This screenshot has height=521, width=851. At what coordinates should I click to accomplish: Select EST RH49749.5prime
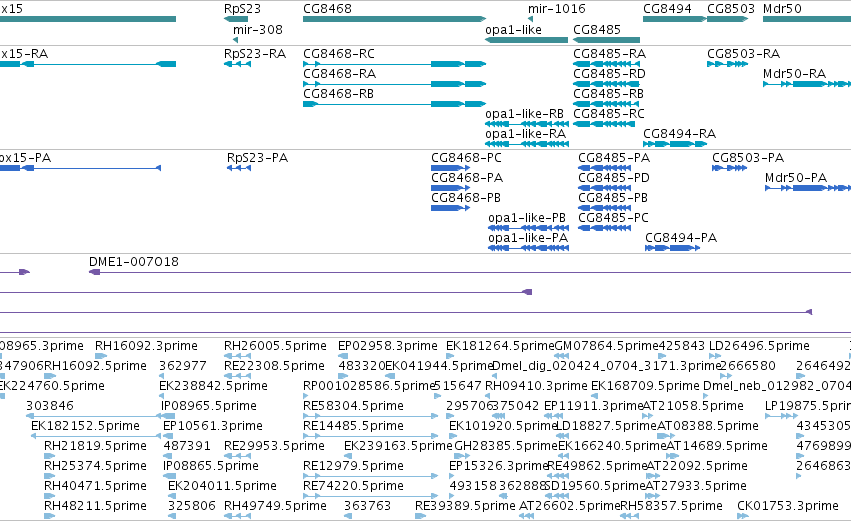click(x=275, y=507)
